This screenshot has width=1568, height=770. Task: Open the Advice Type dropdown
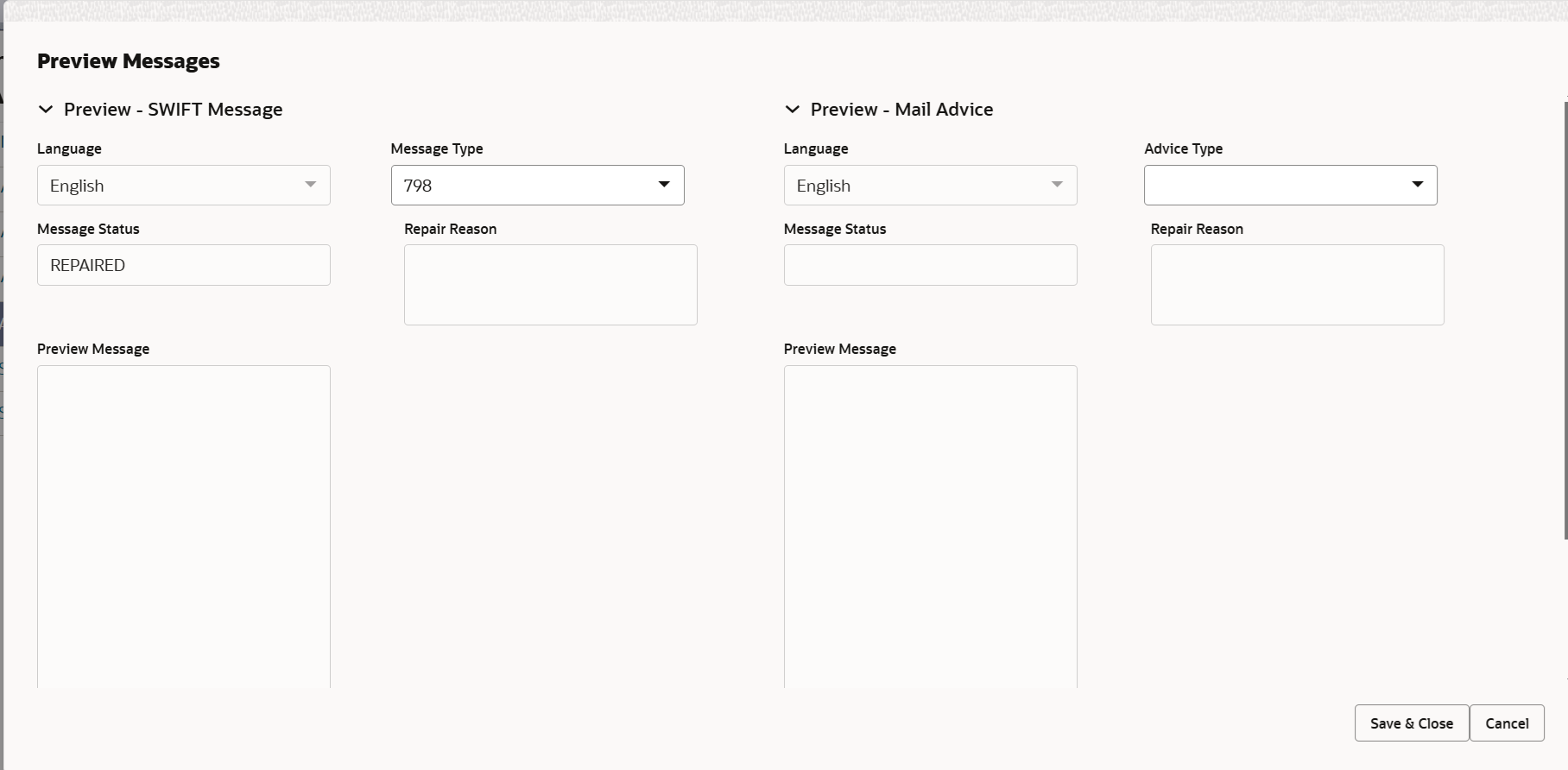[x=1291, y=185]
